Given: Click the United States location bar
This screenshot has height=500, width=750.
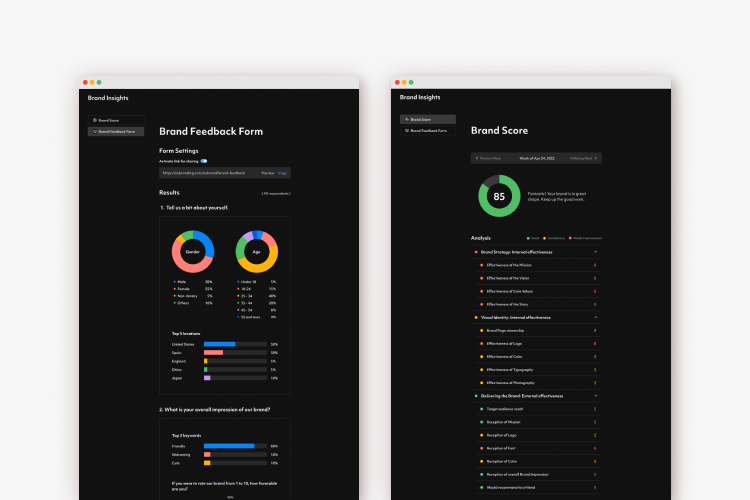Looking at the screenshot, I should (x=235, y=344).
